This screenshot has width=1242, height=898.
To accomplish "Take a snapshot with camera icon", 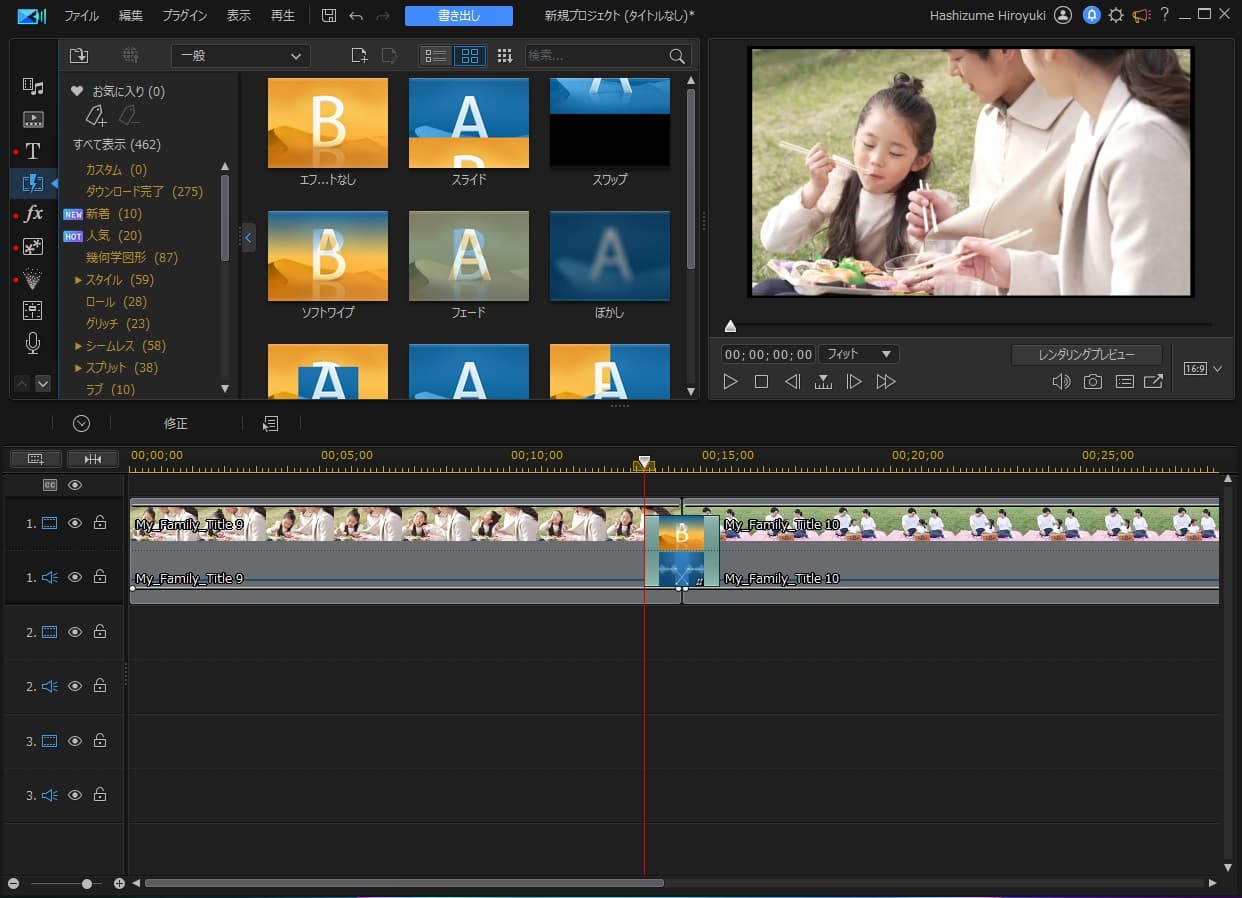I will point(1093,382).
